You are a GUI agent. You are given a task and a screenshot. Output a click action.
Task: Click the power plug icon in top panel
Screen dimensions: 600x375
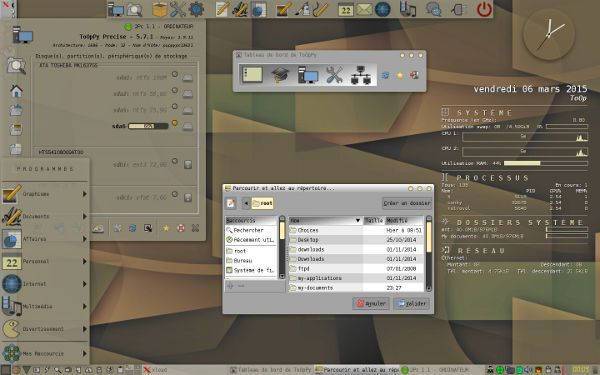point(458,9)
